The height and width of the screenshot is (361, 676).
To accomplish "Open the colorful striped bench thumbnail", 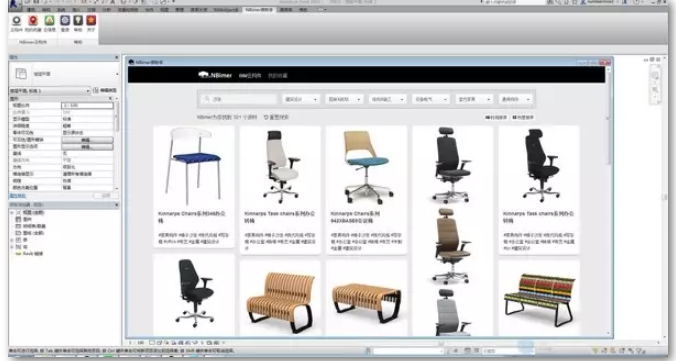I will (x=539, y=300).
